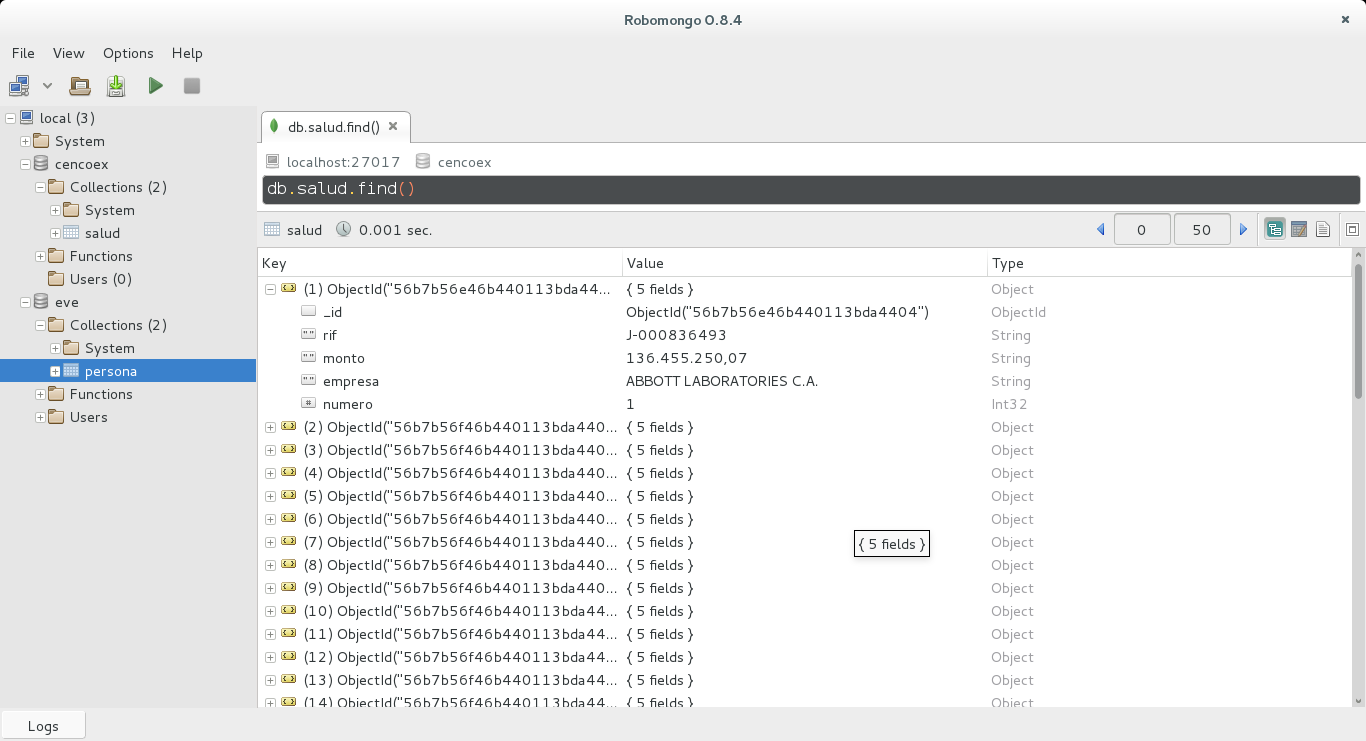Run the query with the green Execute button
This screenshot has width=1366, height=741.
(x=155, y=86)
